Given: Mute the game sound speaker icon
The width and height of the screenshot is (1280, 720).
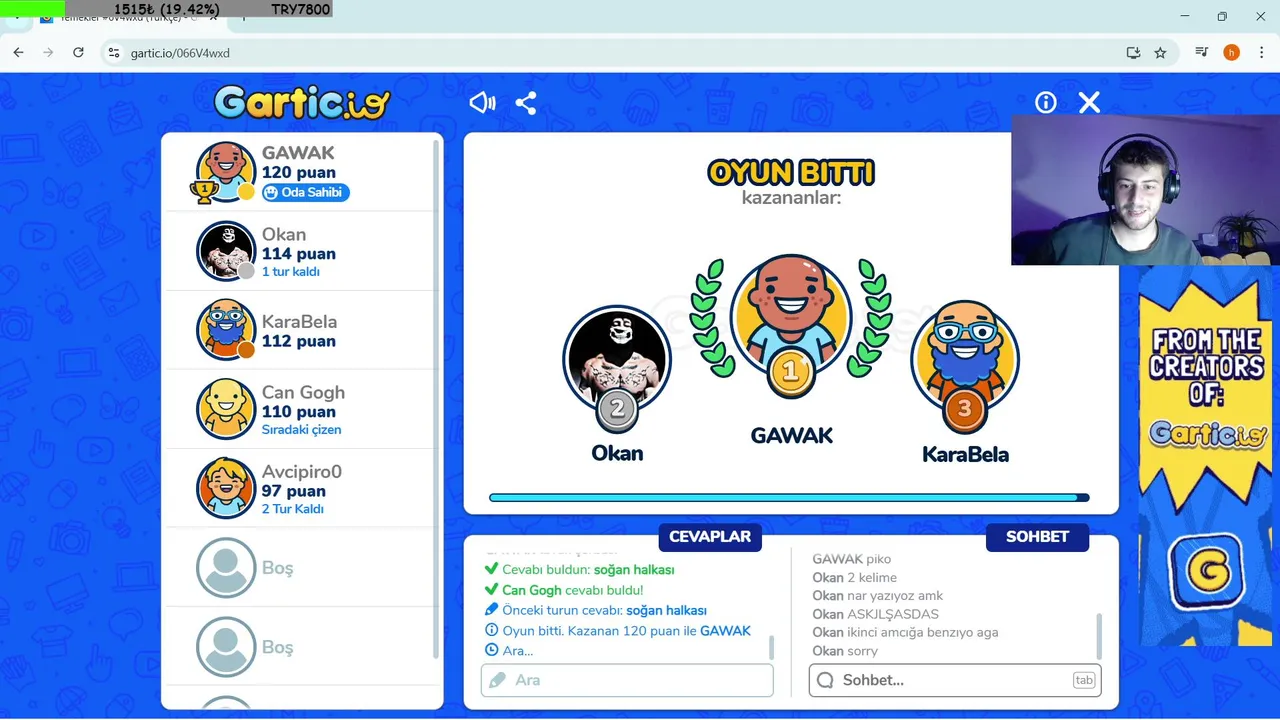Looking at the screenshot, I should 482,102.
